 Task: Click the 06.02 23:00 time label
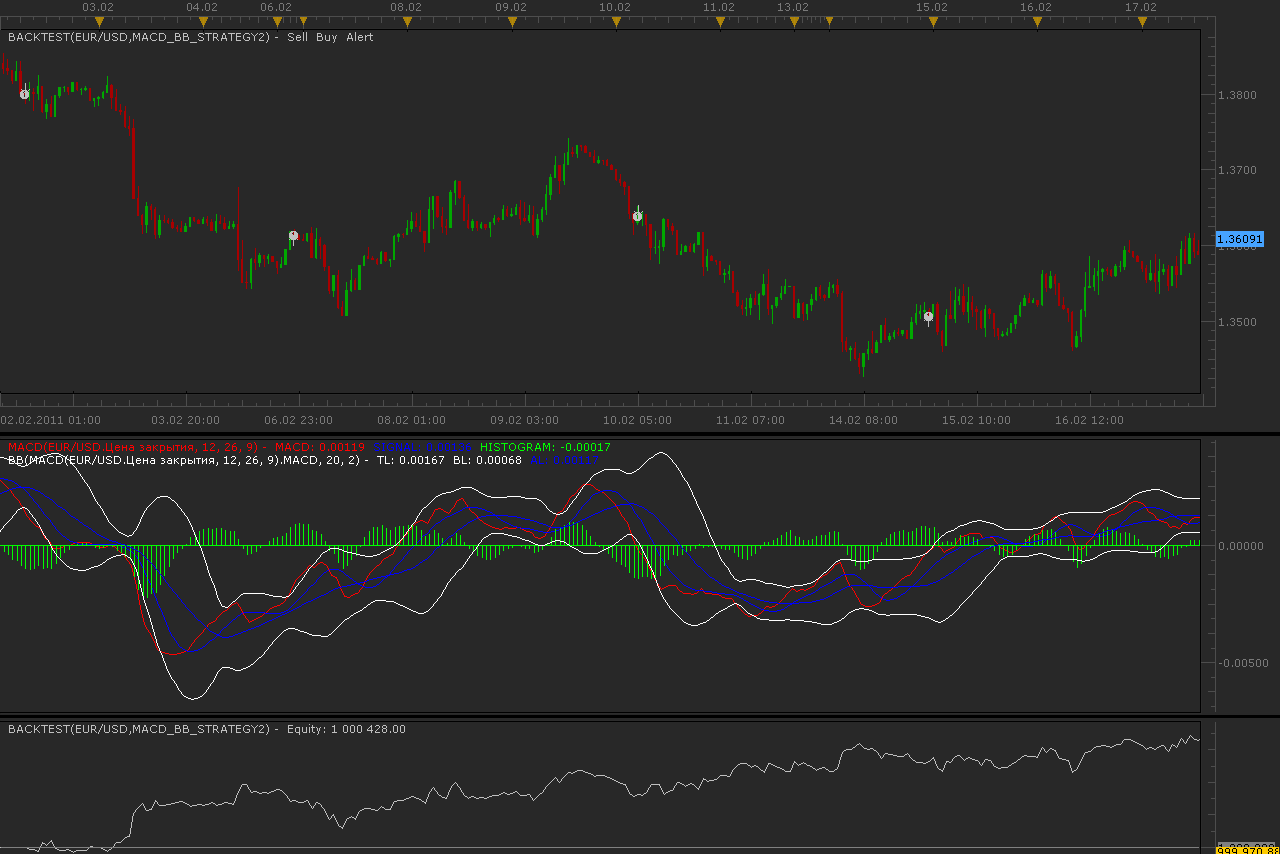click(298, 420)
